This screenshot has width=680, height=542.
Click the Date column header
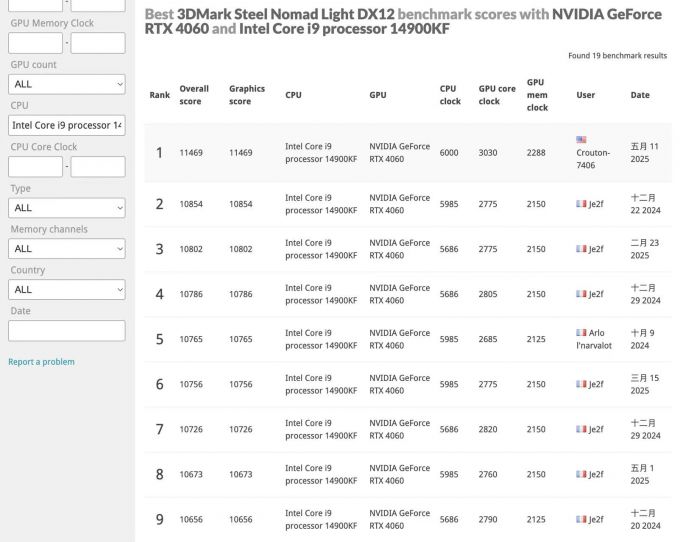[640, 95]
